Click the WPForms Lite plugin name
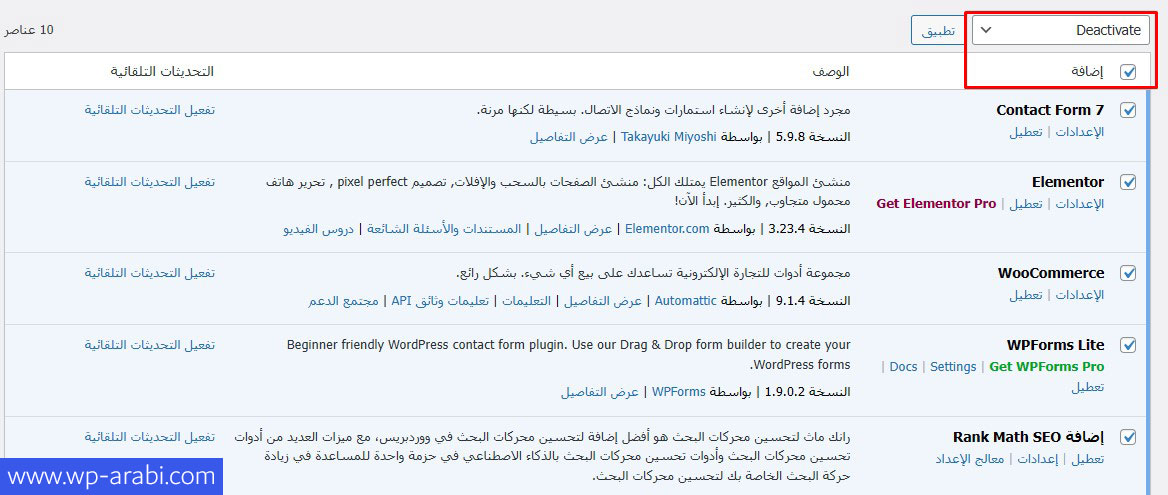This screenshot has height=495, width=1168. coord(1056,345)
